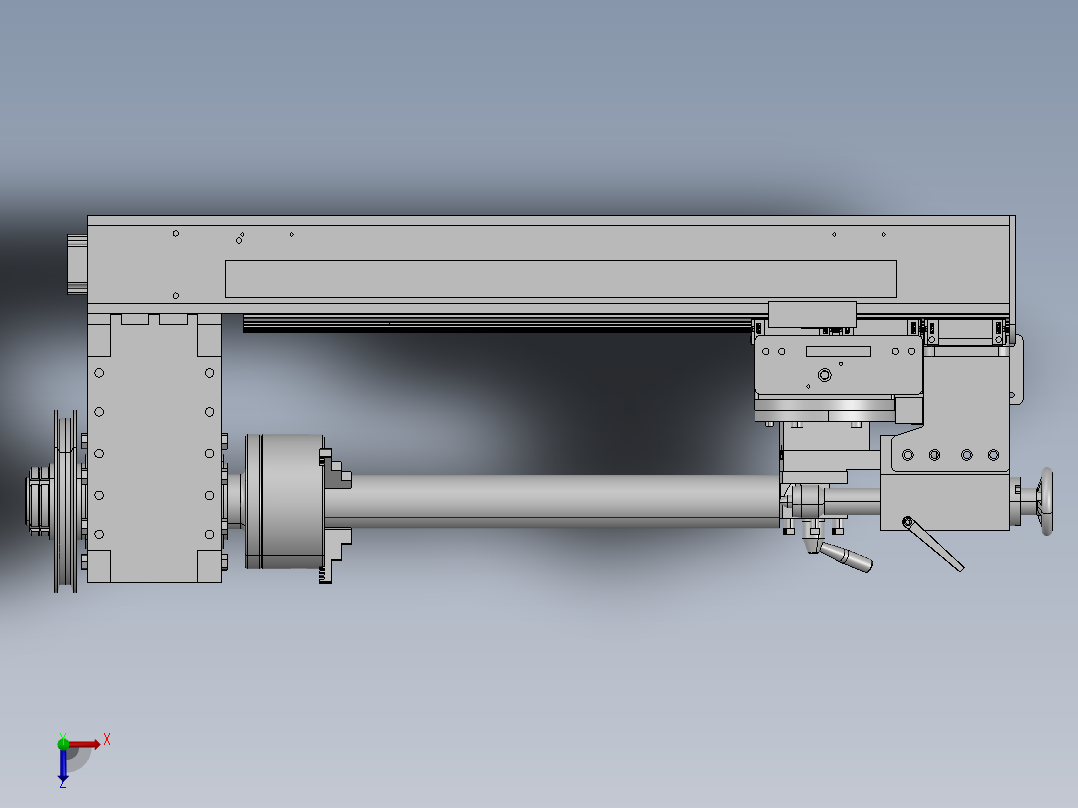Viewport: 1078px width, 808px height.
Task: Click the red X axis arrow of the triad
Action: [x=84, y=745]
